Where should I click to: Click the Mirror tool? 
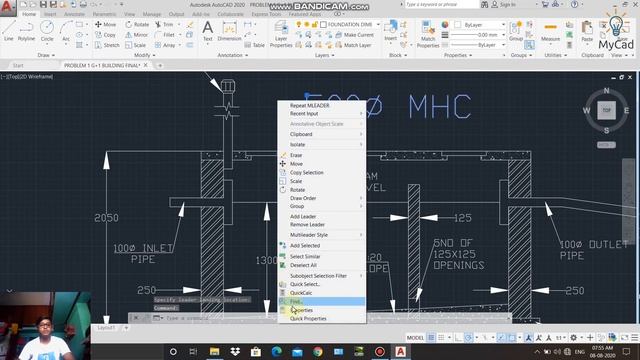click(137, 35)
